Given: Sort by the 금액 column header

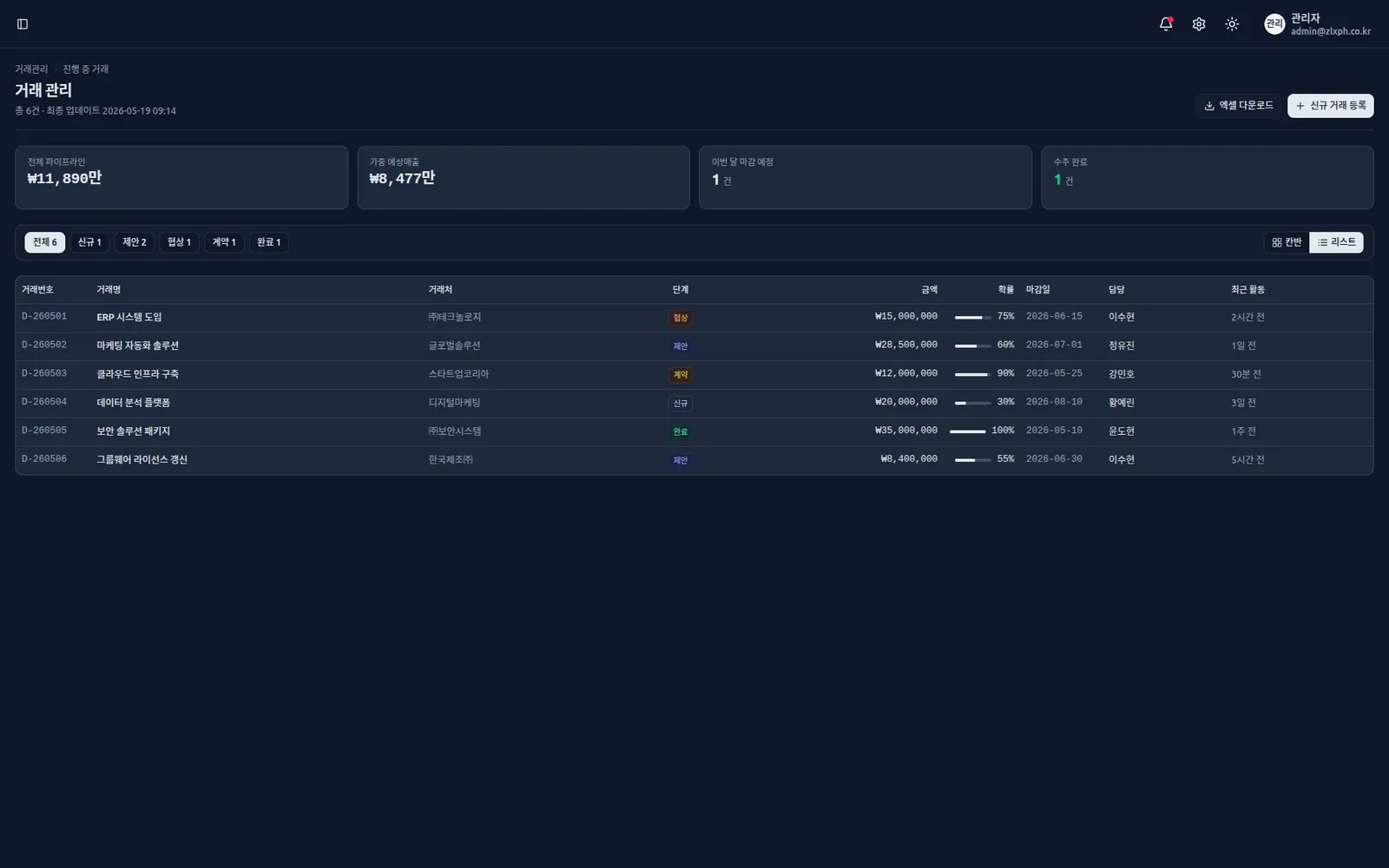Looking at the screenshot, I should [929, 290].
